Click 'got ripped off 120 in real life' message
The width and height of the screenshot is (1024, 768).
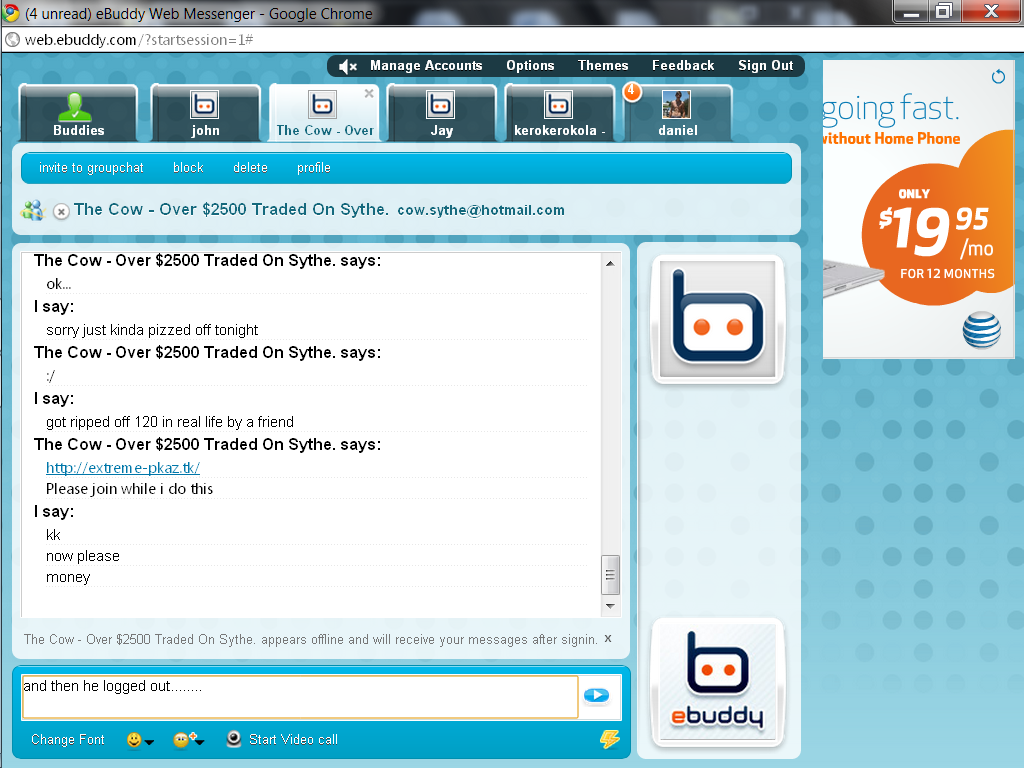click(170, 422)
